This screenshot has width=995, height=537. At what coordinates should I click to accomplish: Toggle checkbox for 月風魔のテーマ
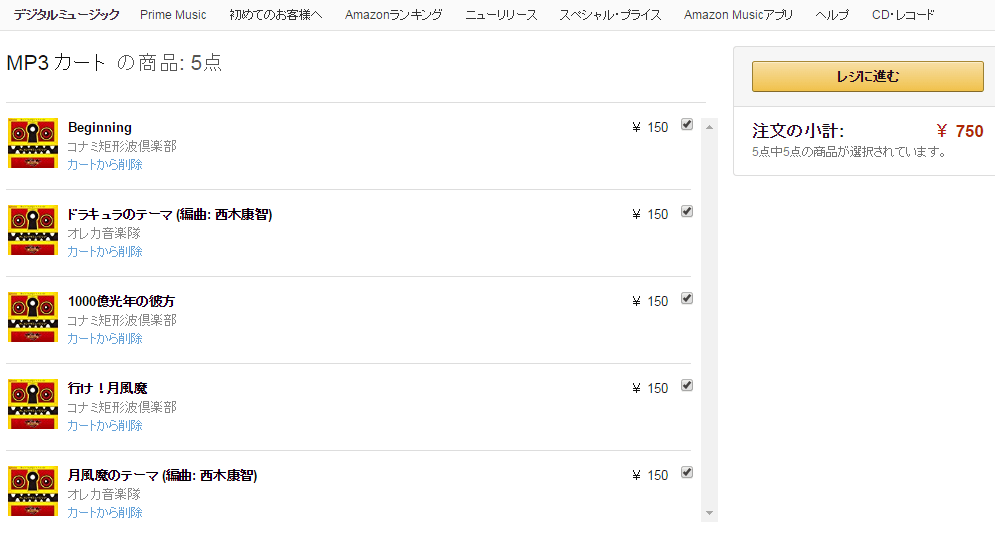tap(687, 473)
